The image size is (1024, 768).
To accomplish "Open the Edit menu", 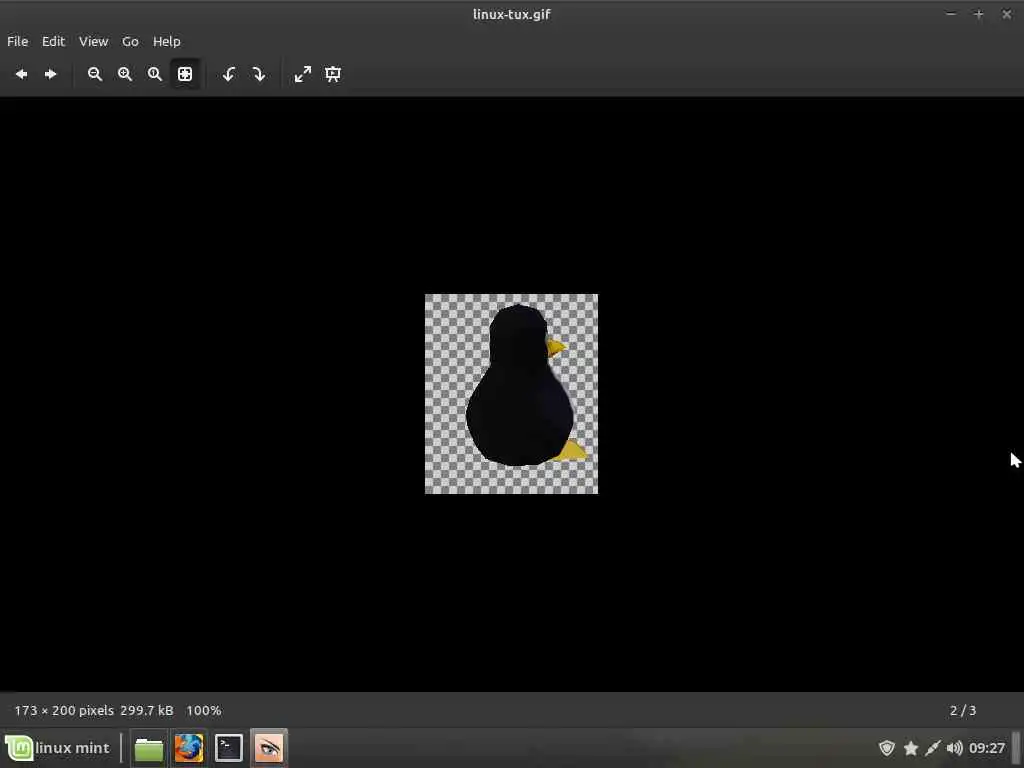I will pyautogui.click(x=54, y=41).
